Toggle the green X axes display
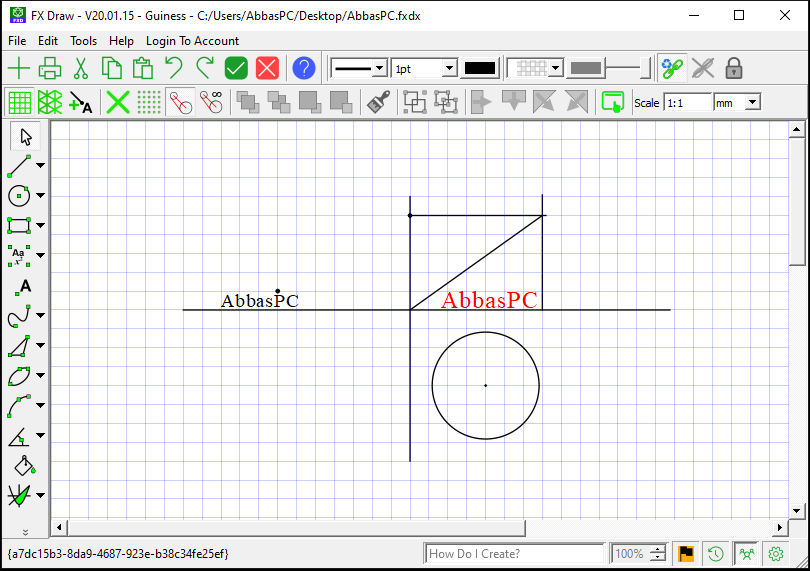Image resolution: width=810 pixels, height=571 pixels. point(118,102)
